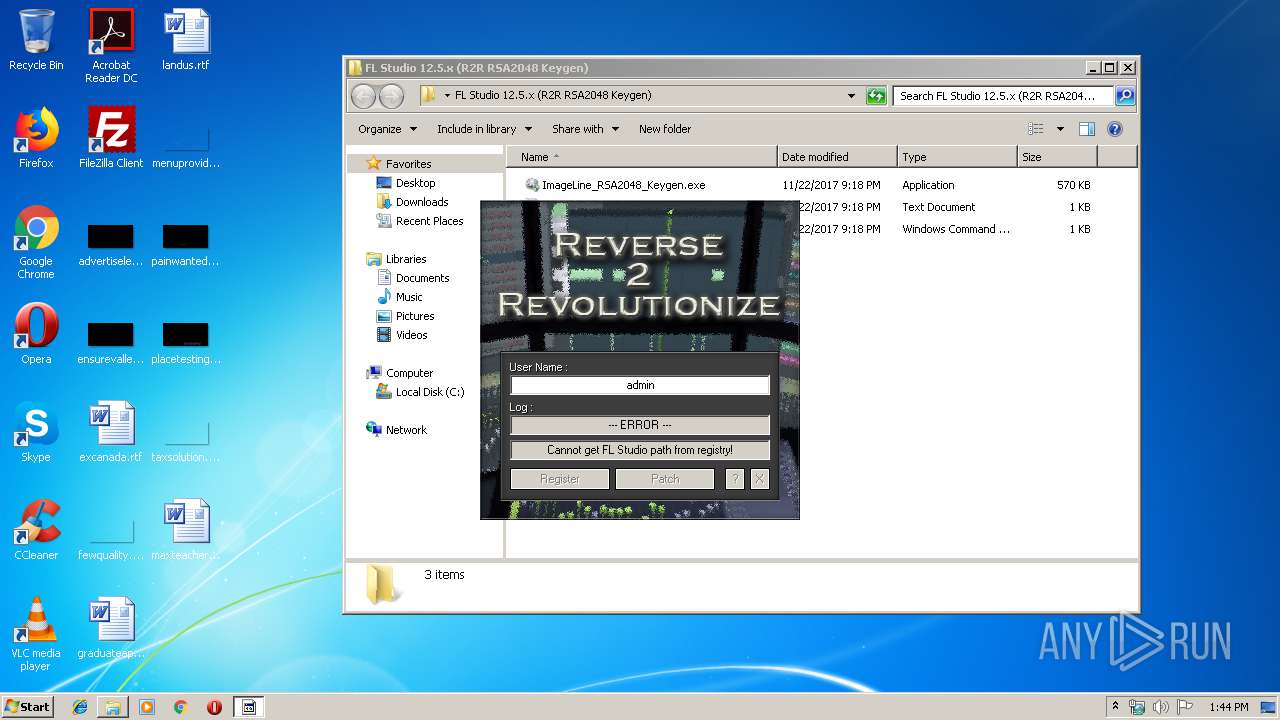Select Computer in the navigation pane
1280x720 pixels.
[x=409, y=373]
